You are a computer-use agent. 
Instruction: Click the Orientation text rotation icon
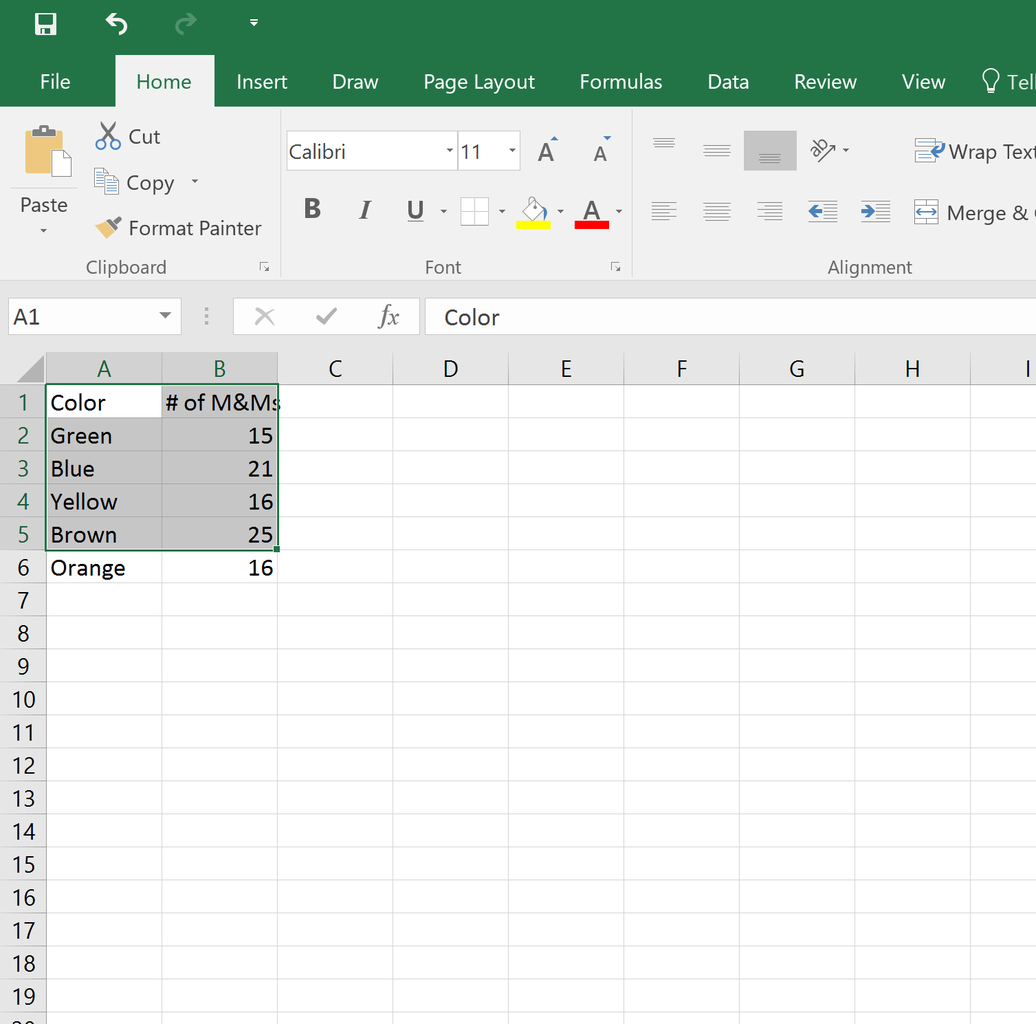coord(823,151)
